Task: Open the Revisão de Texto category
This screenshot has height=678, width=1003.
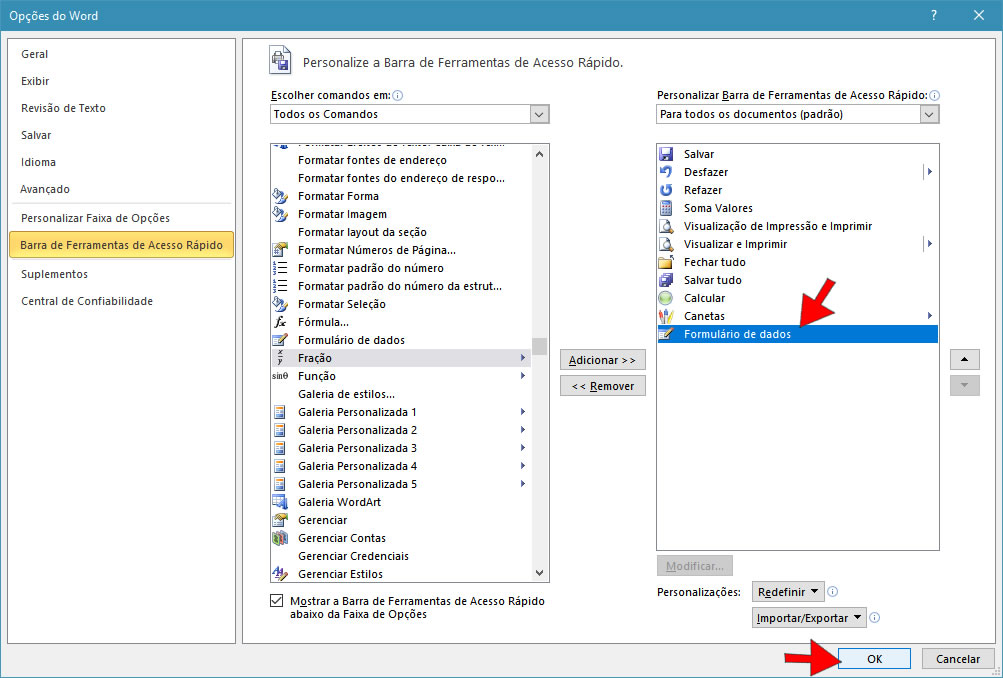Action: [x=63, y=108]
